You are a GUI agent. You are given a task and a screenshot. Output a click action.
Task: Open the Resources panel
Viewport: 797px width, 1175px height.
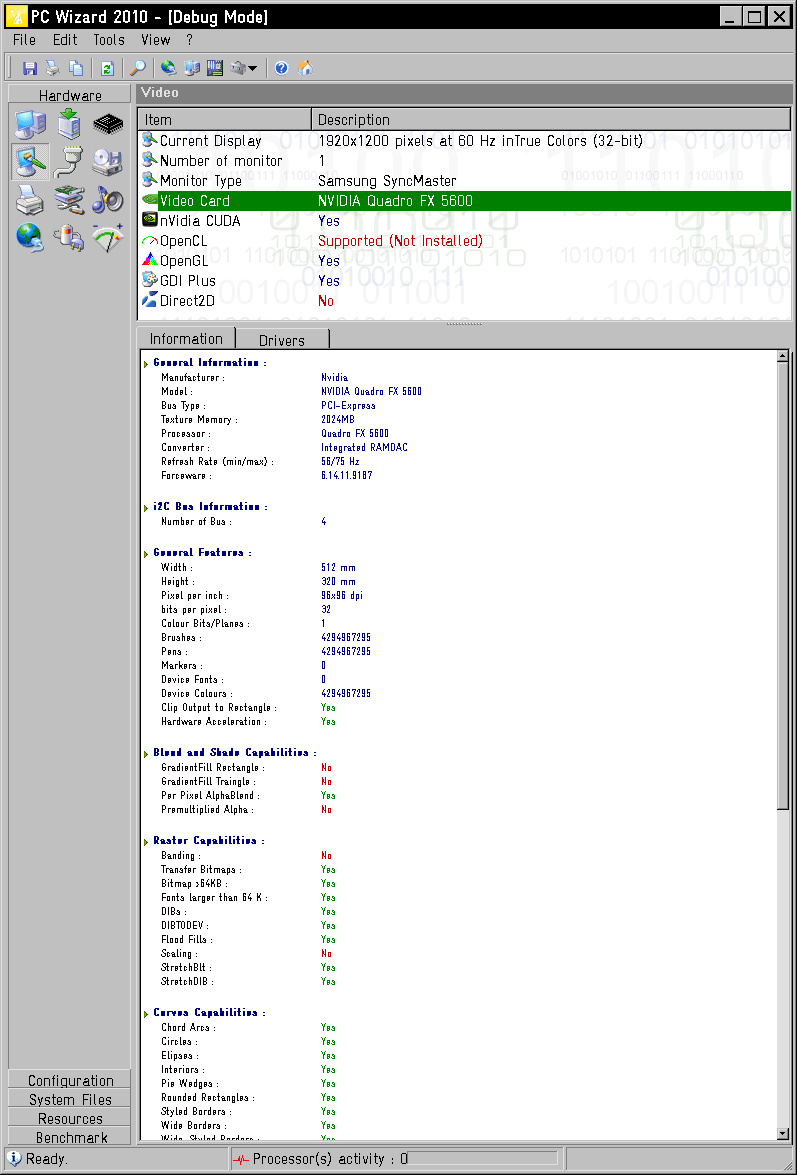[x=70, y=1118]
